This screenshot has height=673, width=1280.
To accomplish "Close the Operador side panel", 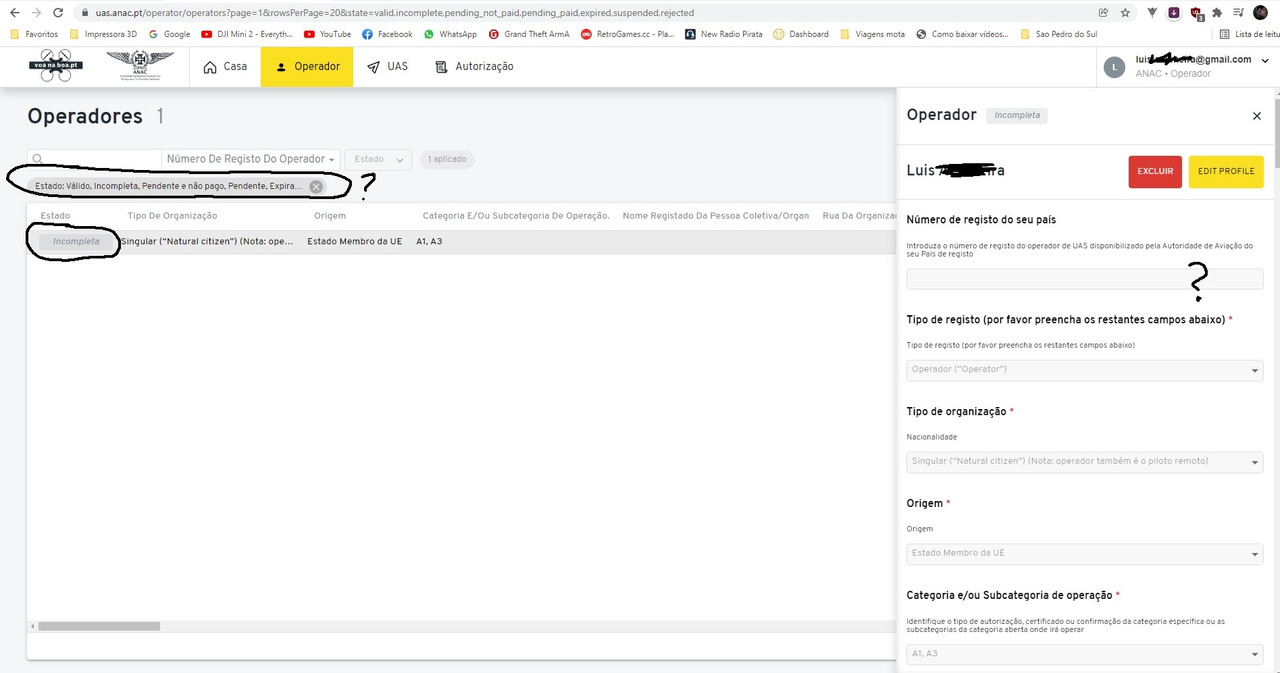I will pyautogui.click(x=1257, y=116).
